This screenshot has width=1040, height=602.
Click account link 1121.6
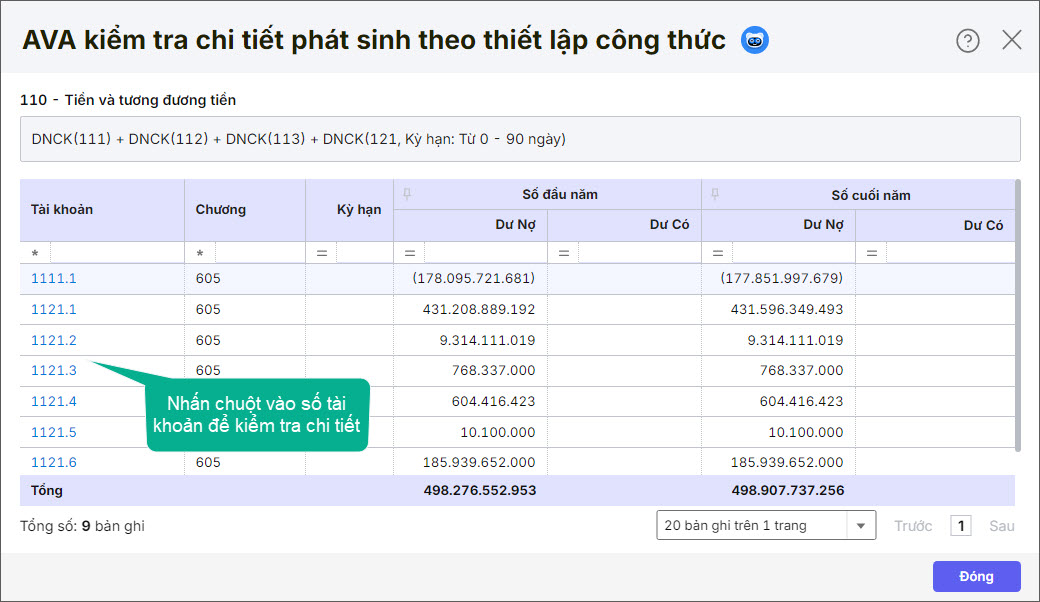coord(54,462)
